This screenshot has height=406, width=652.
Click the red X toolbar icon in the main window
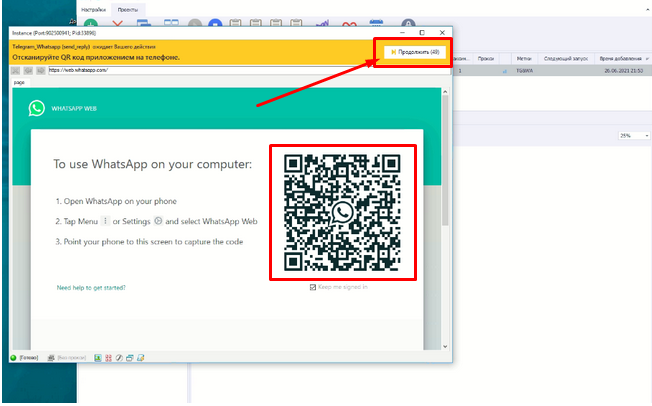tap(118, 24)
